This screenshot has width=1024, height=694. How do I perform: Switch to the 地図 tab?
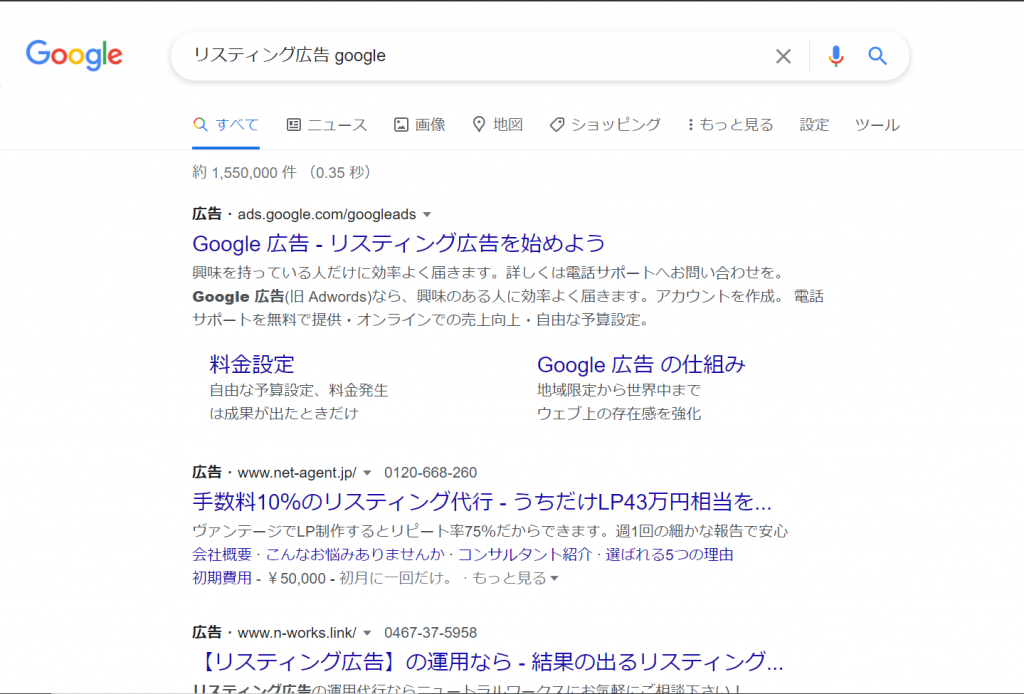[x=498, y=124]
